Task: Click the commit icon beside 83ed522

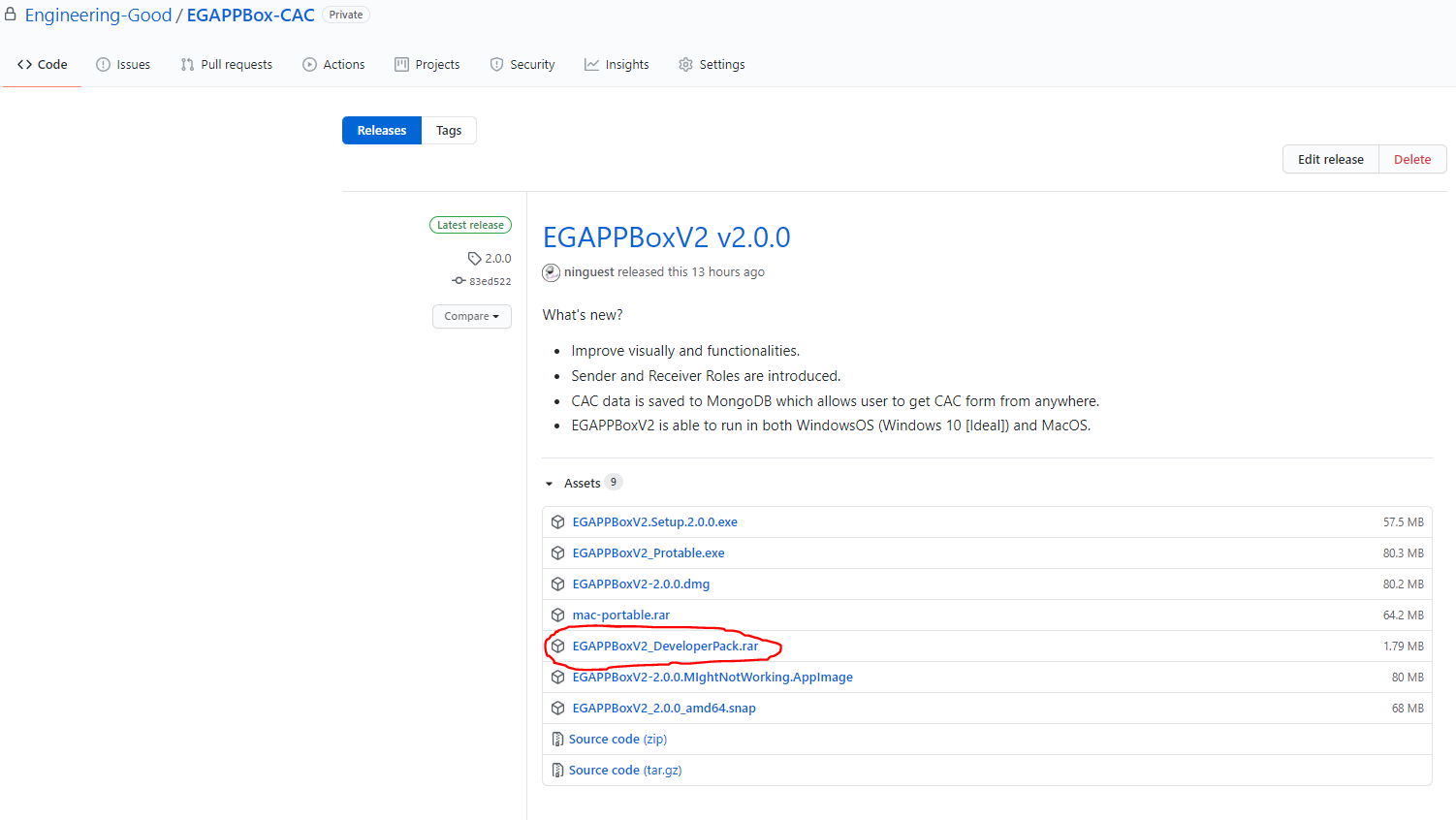Action: pyautogui.click(x=459, y=281)
